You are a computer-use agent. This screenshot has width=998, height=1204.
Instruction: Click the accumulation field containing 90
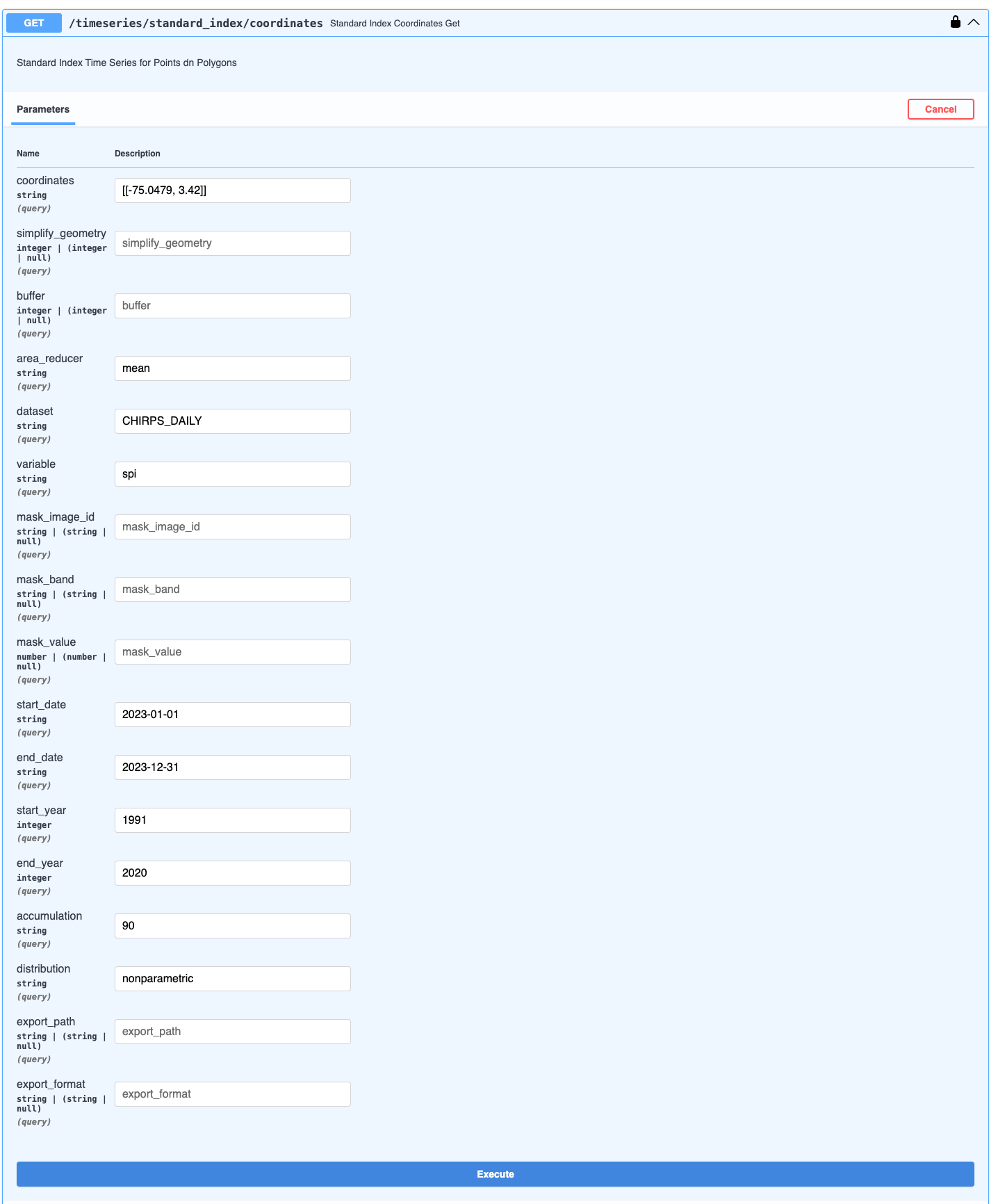232,926
